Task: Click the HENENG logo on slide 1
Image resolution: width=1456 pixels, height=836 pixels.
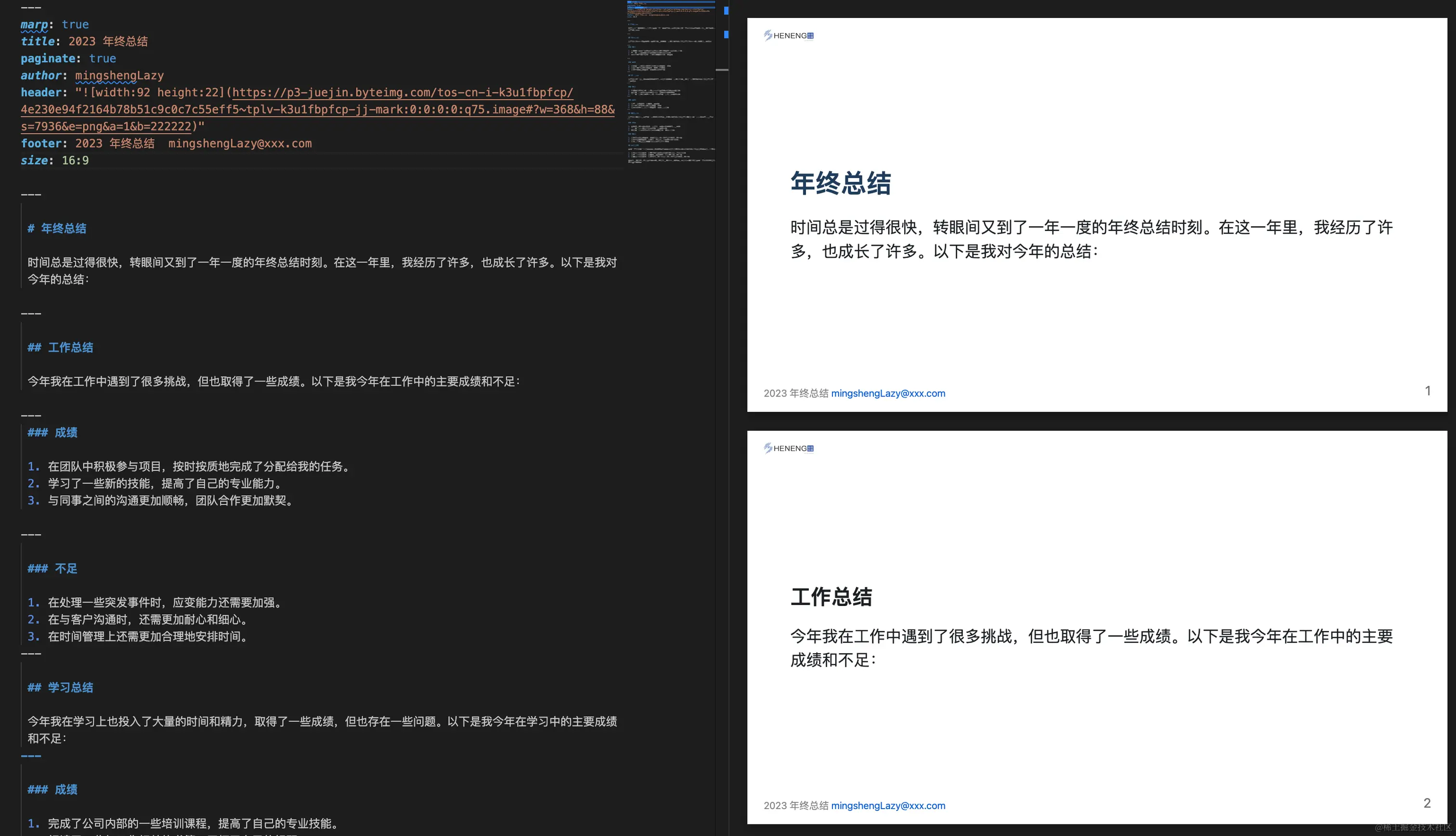Action: coord(789,36)
